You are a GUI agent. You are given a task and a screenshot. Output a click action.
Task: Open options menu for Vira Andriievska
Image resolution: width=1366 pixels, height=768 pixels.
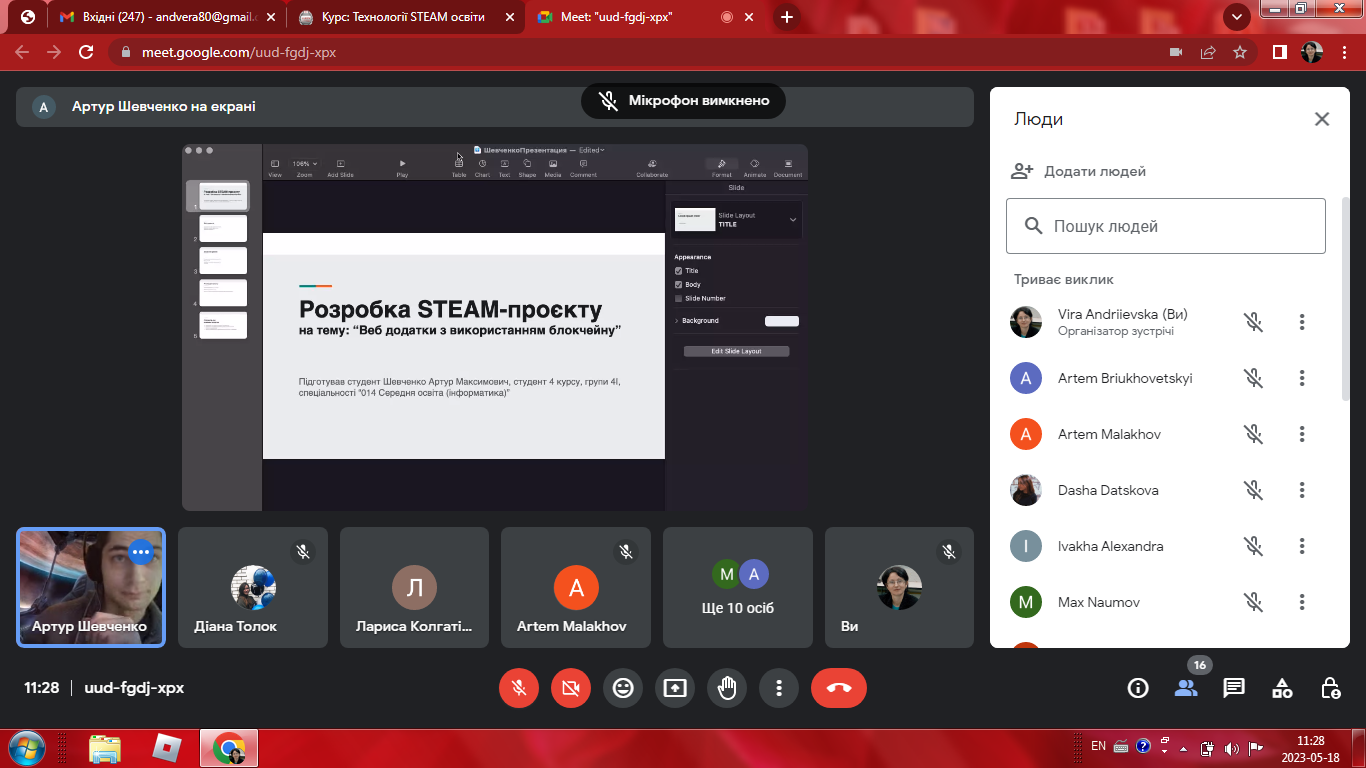click(x=1302, y=322)
